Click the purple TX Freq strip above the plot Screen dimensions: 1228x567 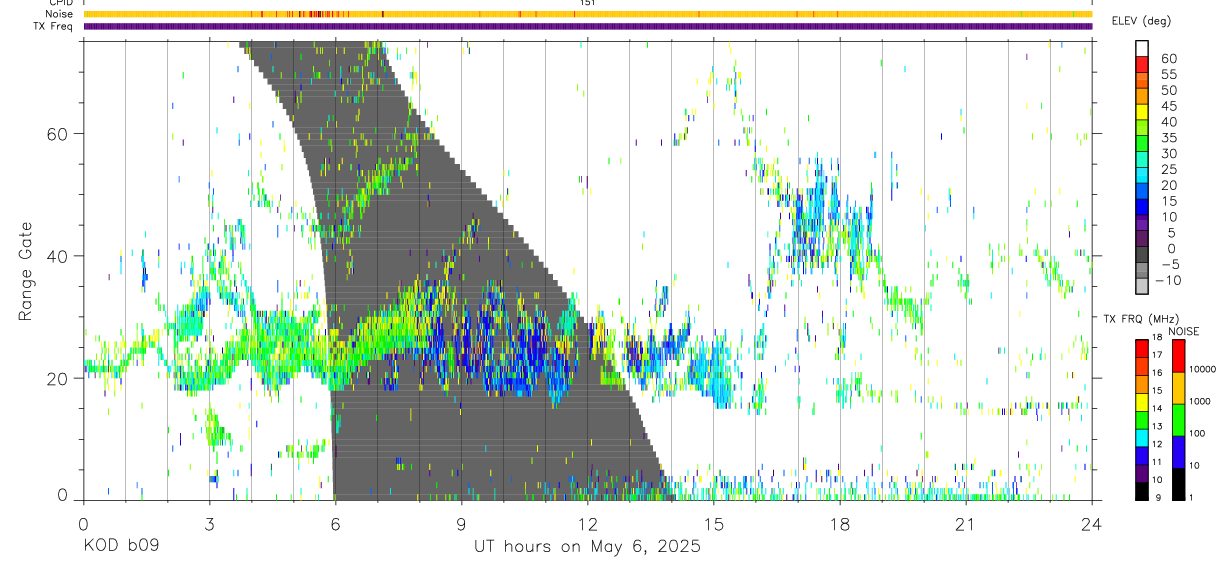click(x=587, y=26)
